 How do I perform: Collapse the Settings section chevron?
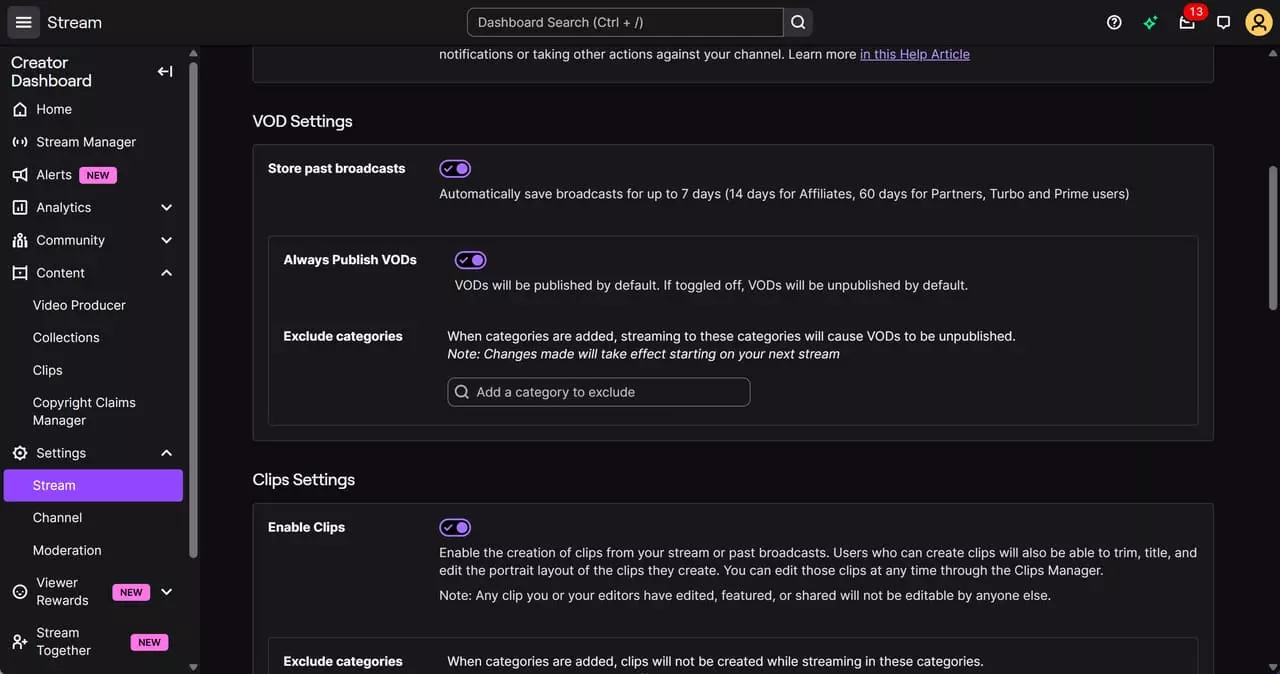(166, 453)
